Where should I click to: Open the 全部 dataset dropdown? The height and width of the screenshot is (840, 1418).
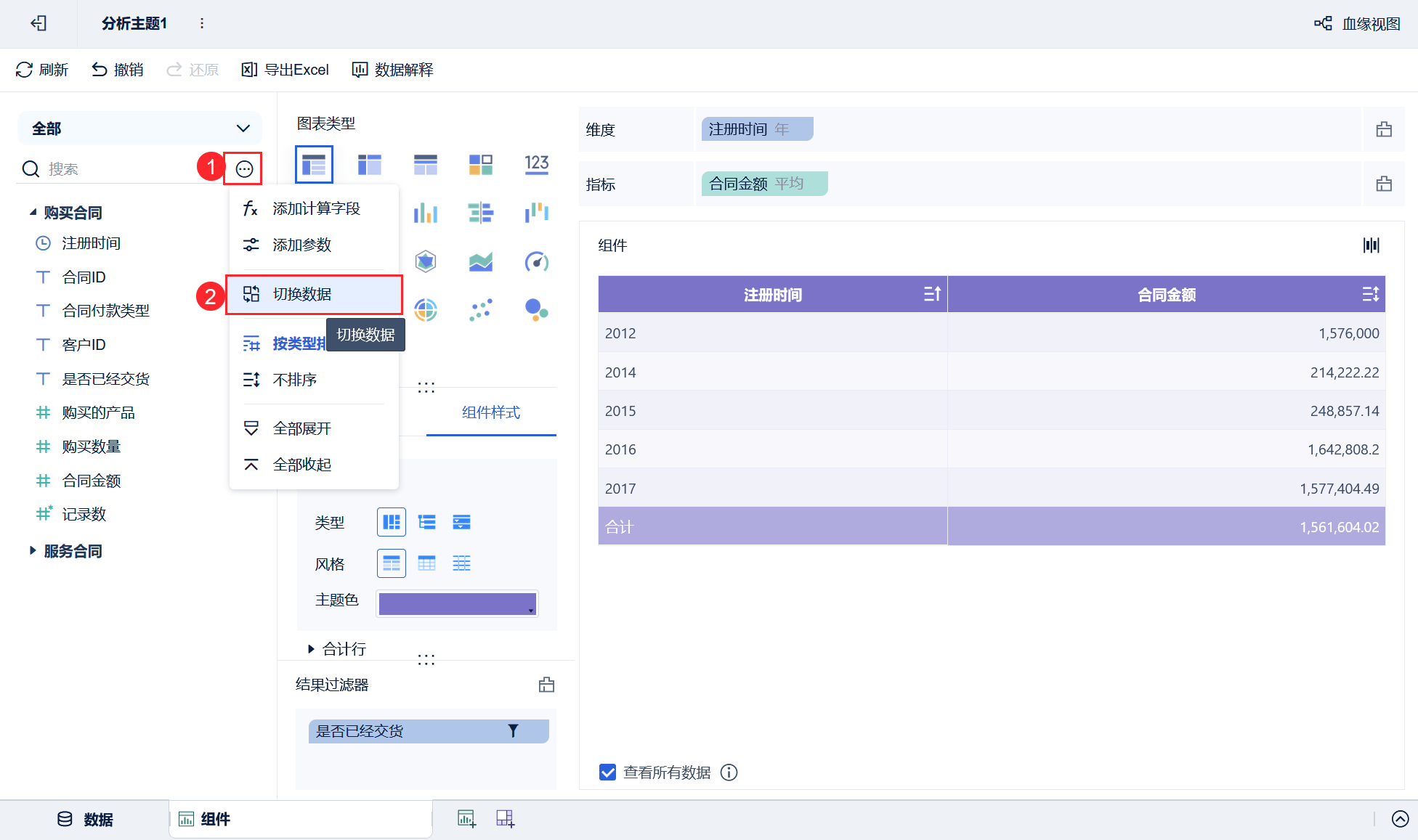tap(139, 129)
